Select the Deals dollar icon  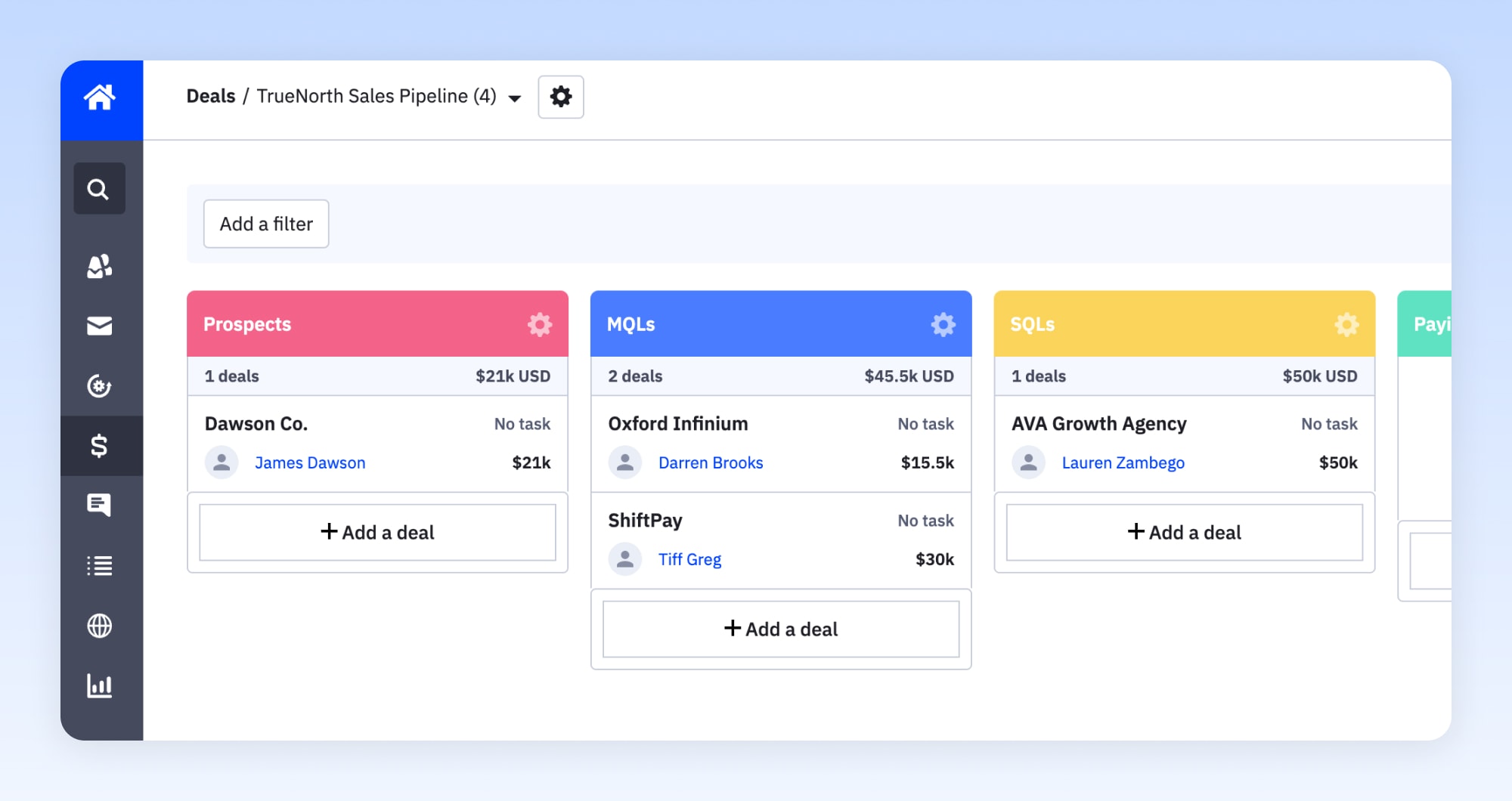pos(99,446)
